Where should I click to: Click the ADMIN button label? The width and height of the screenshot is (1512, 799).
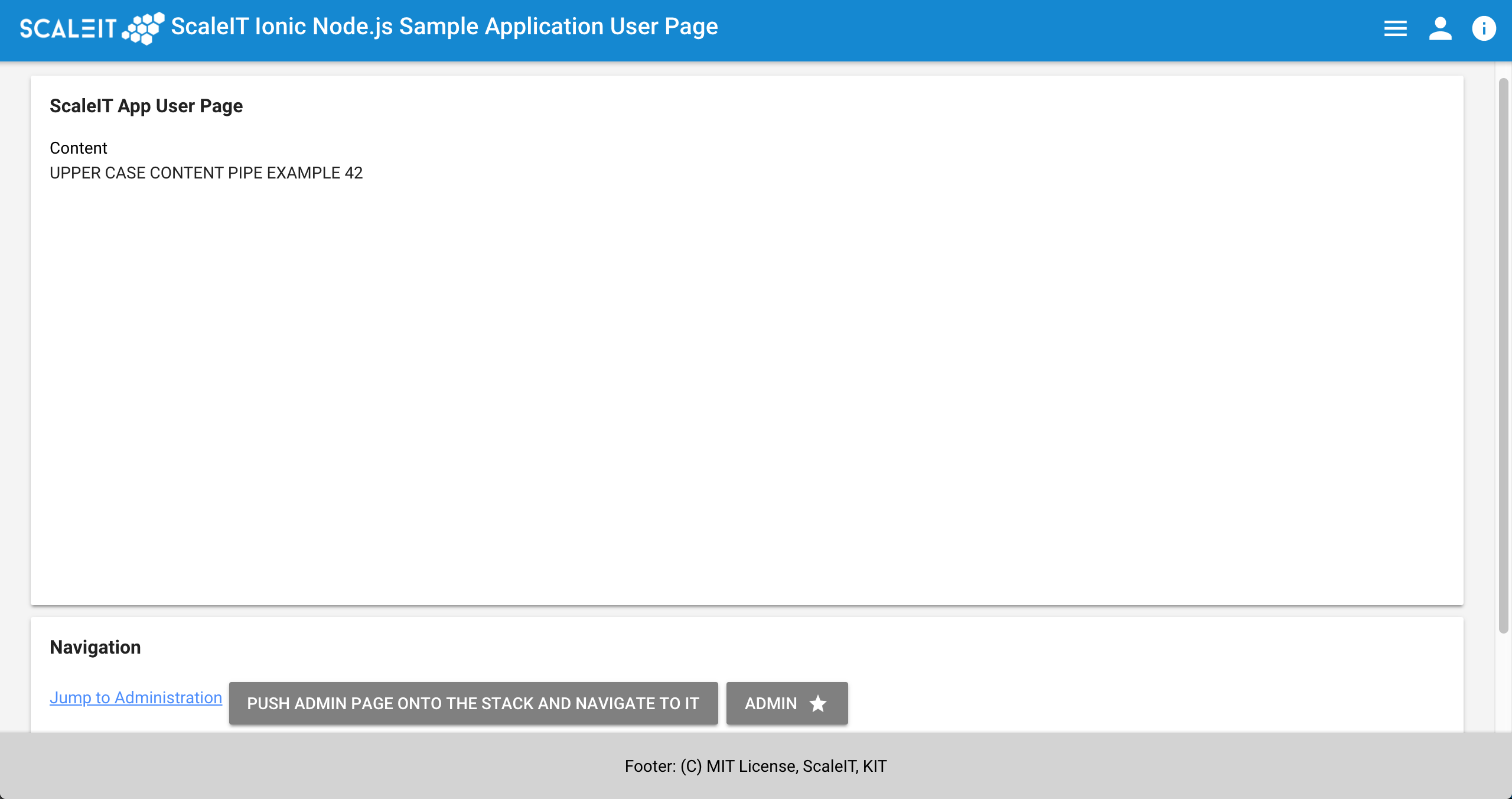771,703
